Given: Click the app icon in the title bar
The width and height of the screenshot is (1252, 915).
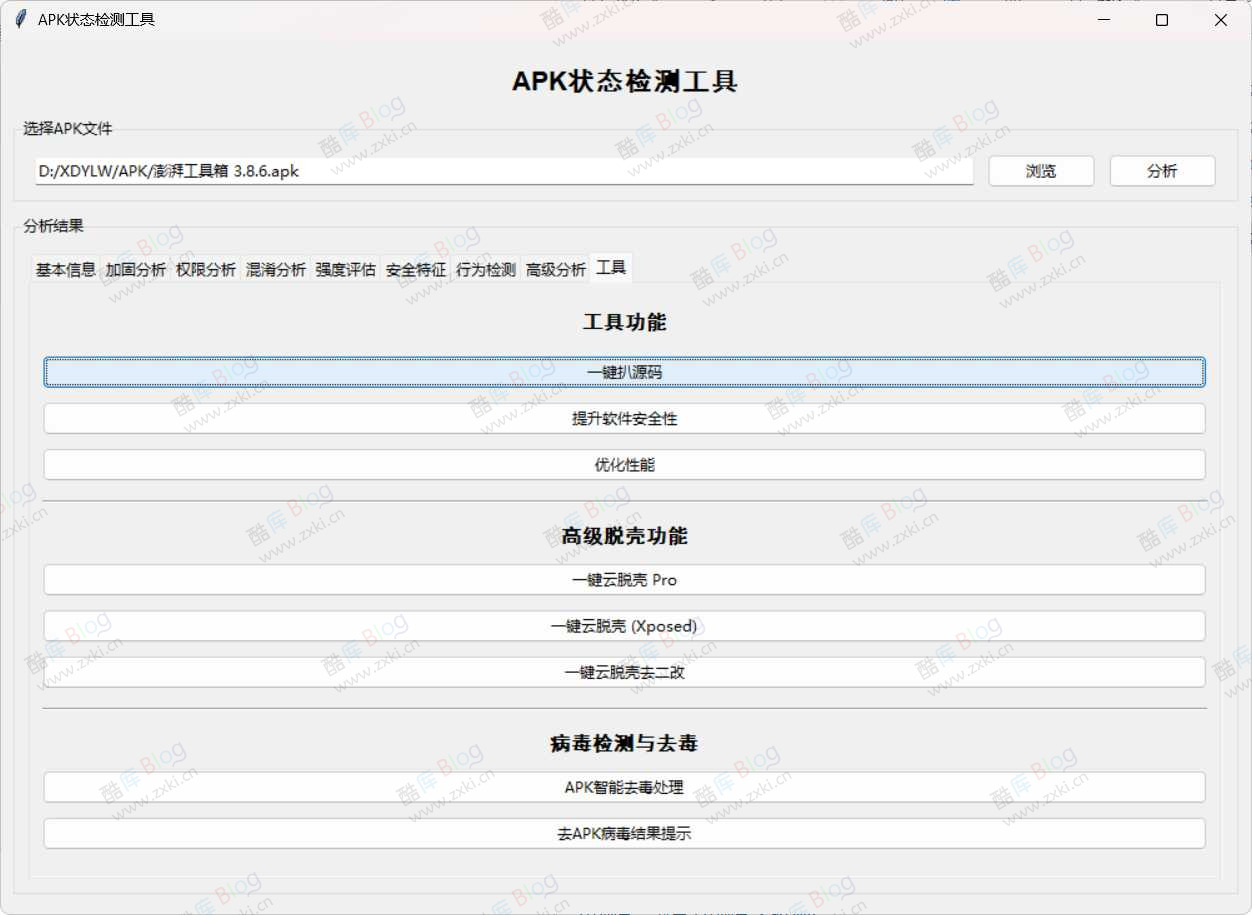Looking at the screenshot, I should coord(19,19).
